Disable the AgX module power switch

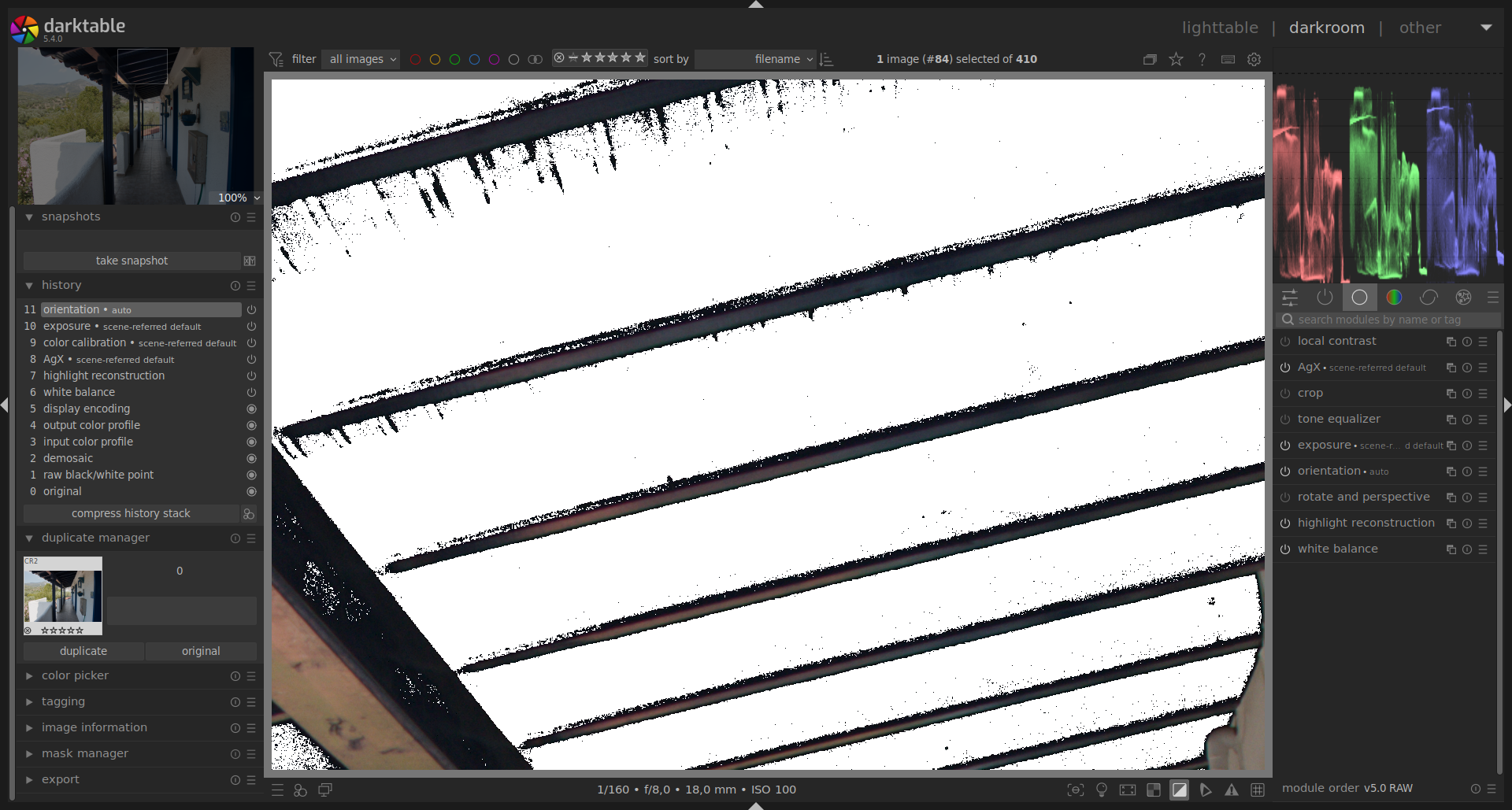point(1285,368)
